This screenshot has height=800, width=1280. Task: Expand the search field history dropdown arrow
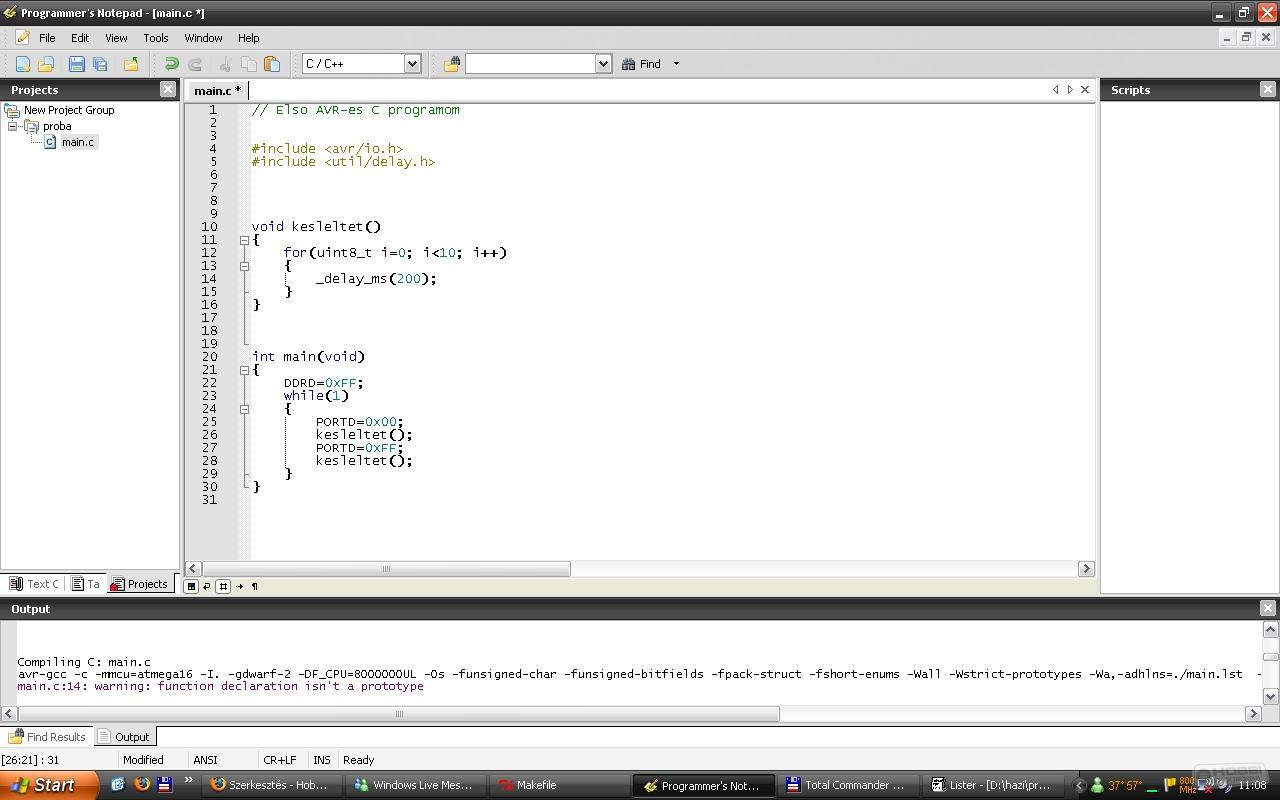[603, 64]
